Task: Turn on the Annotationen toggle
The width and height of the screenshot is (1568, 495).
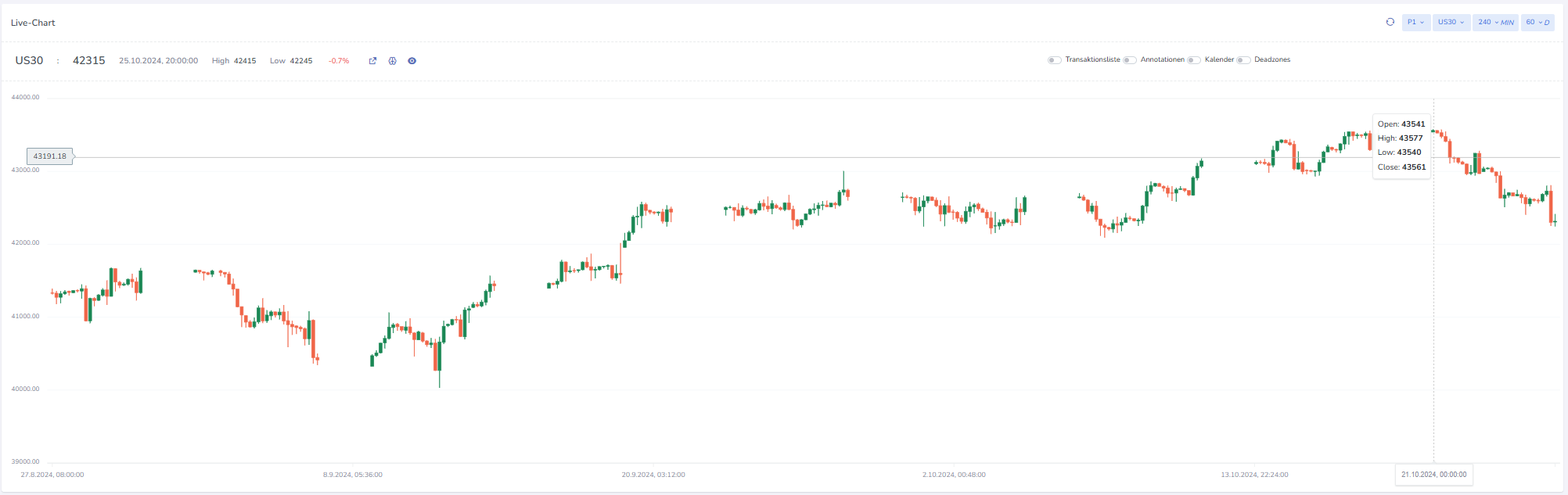Action: 1130,60
